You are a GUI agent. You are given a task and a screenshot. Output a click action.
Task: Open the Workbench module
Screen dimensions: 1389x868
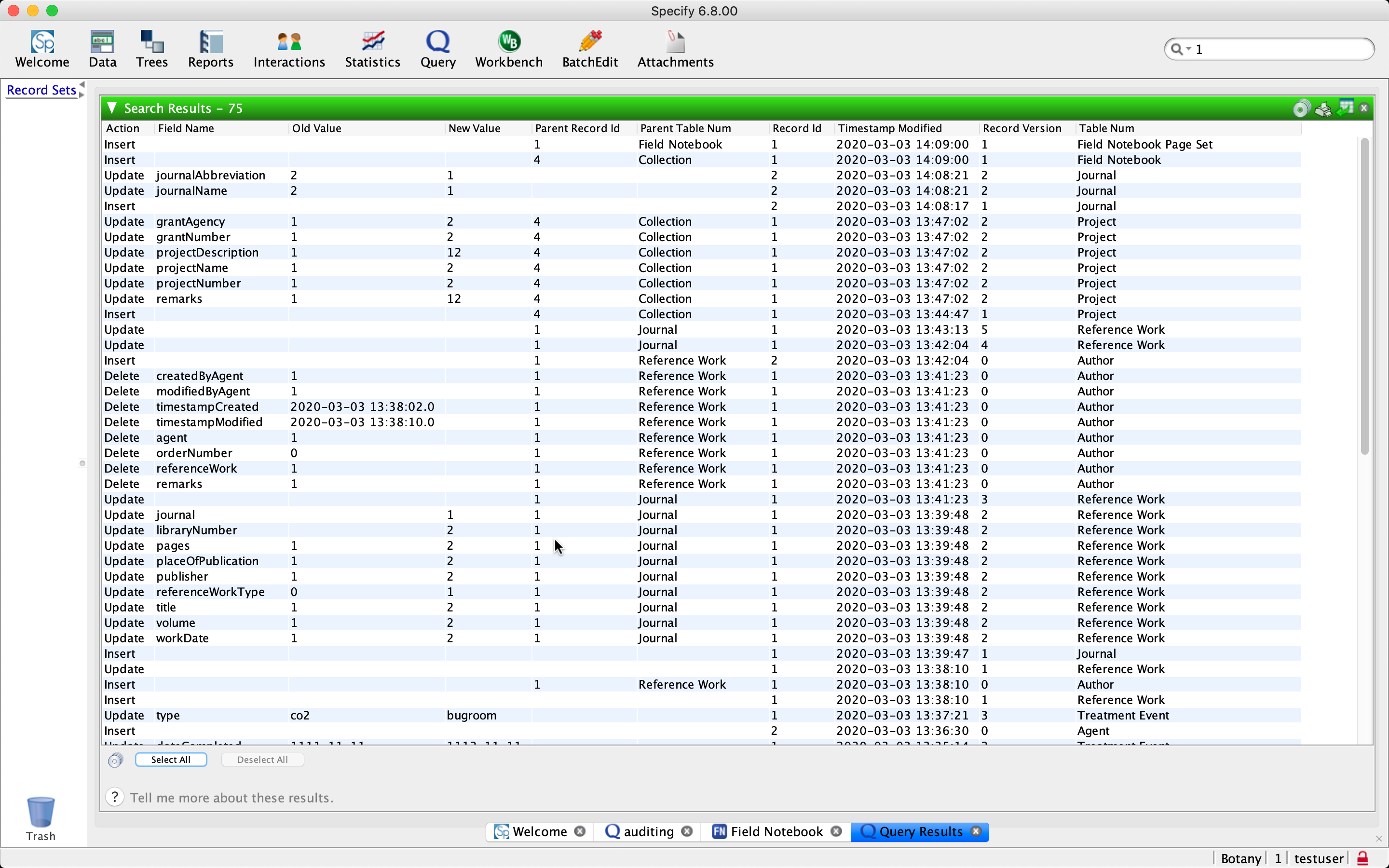tap(508, 49)
